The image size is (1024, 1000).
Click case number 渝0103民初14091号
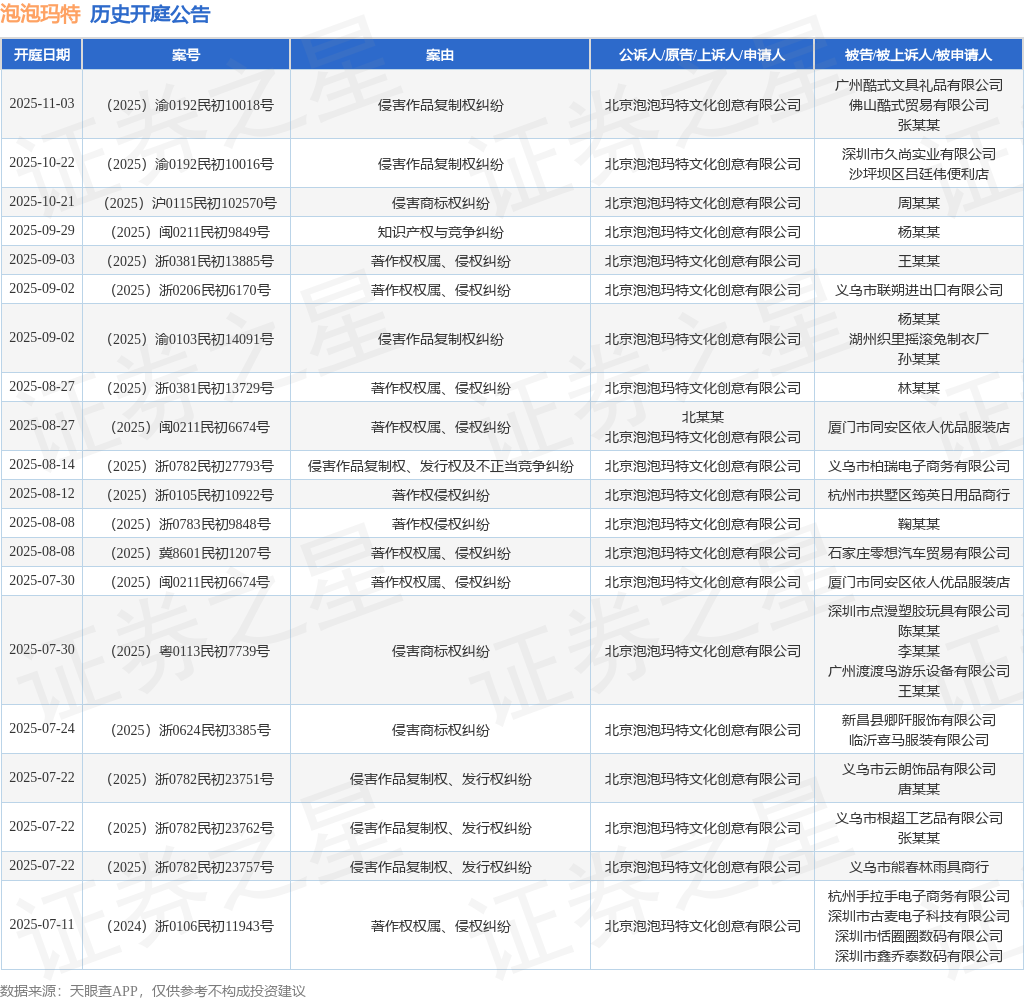tap(190, 339)
